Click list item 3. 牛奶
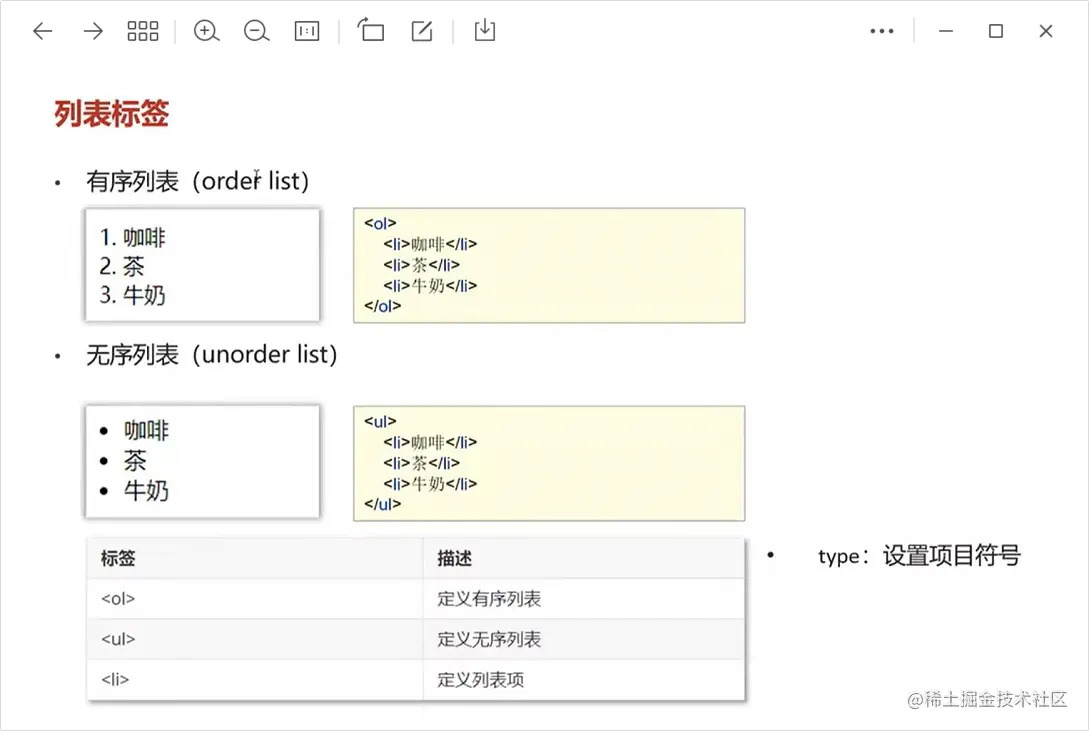The height and width of the screenshot is (731, 1089). click(x=133, y=295)
